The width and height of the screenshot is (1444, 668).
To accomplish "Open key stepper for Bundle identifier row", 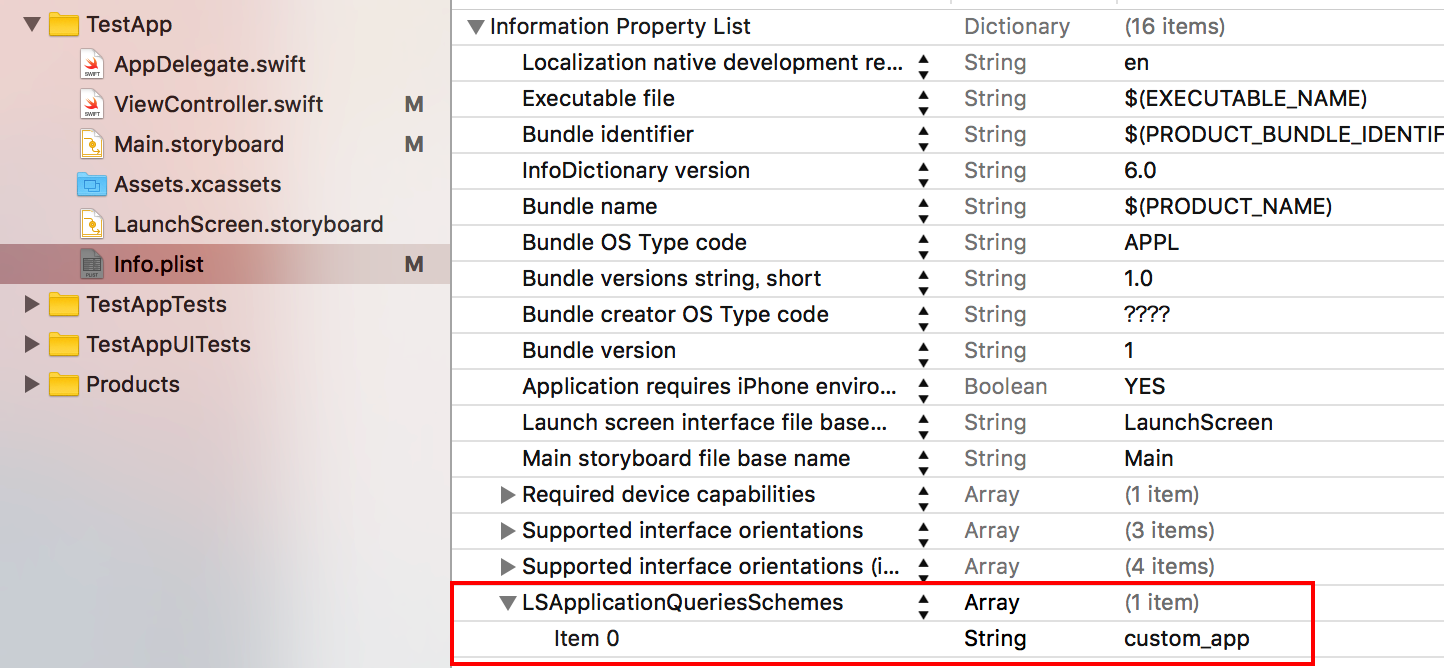I will [923, 135].
